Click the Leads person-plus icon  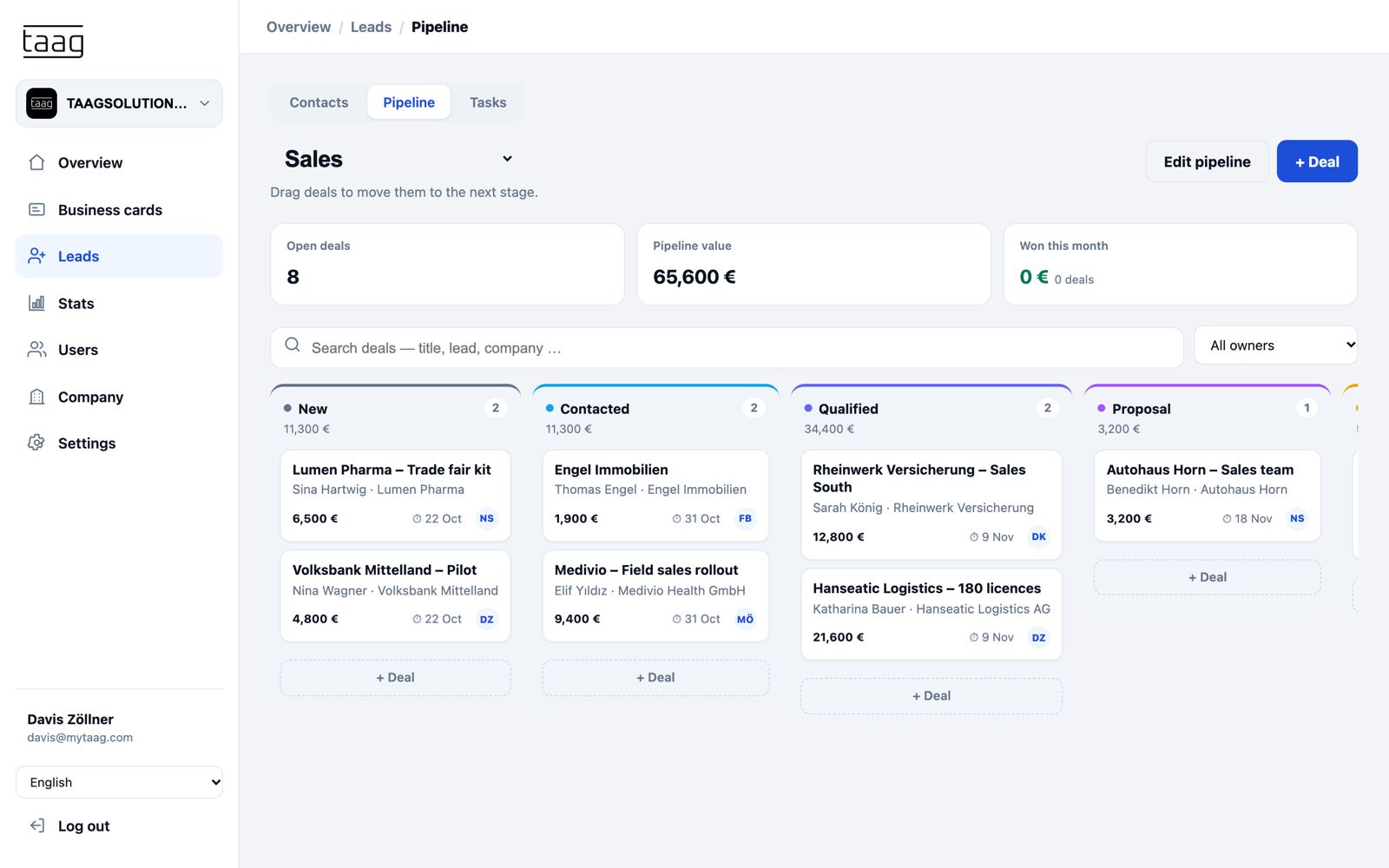[x=36, y=256]
